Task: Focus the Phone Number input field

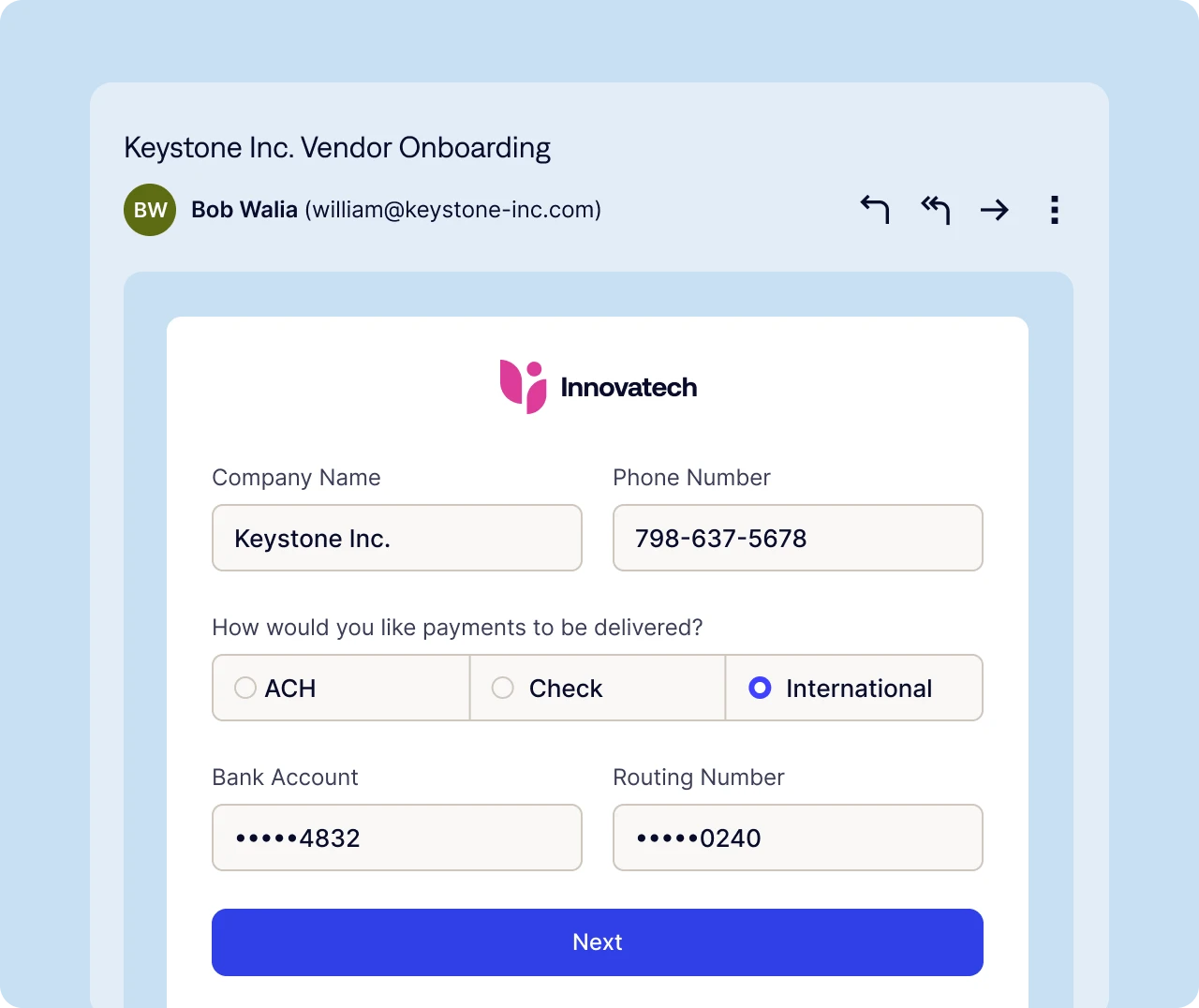Action: click(798, 539)
